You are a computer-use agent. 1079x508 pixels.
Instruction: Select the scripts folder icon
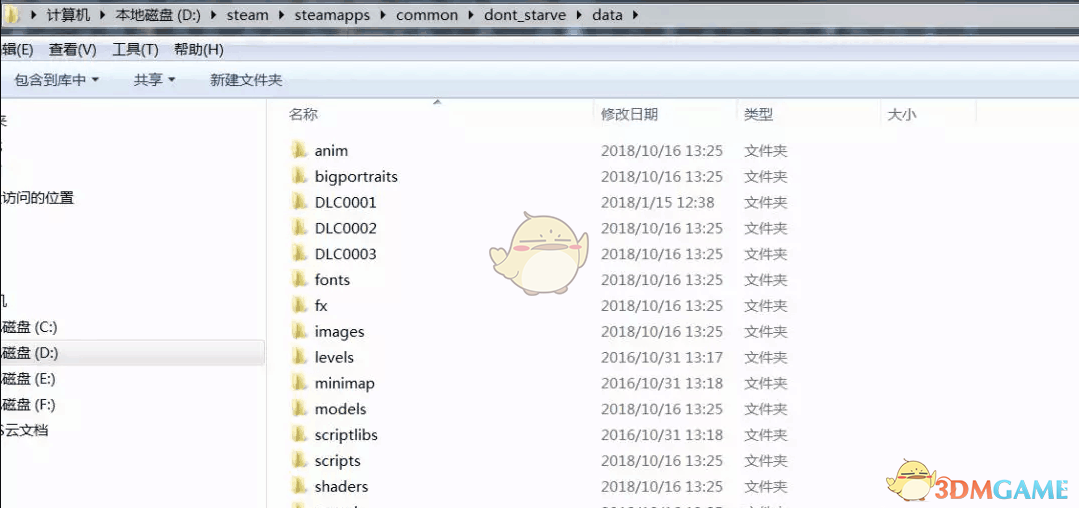tap(299, 460)
